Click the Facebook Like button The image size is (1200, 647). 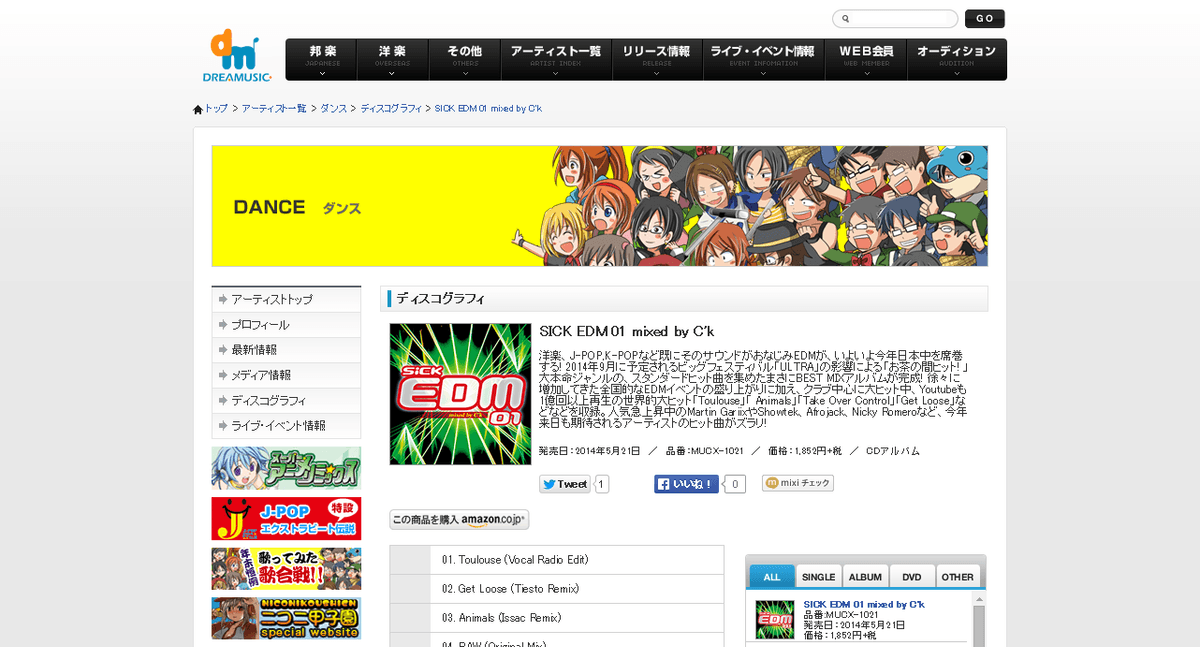click(687, 484)
